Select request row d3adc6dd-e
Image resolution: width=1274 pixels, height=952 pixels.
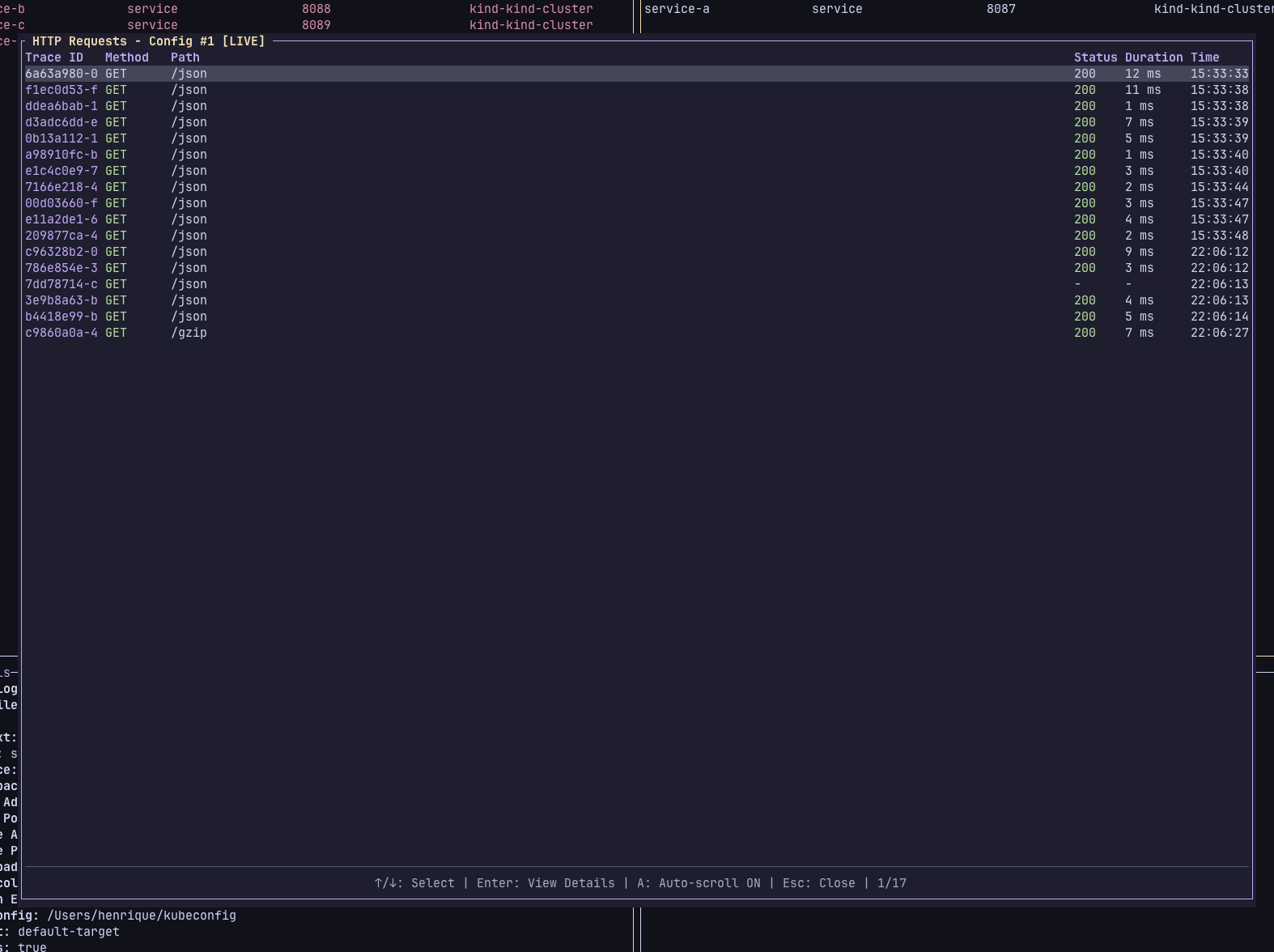[x=637, y=122]
